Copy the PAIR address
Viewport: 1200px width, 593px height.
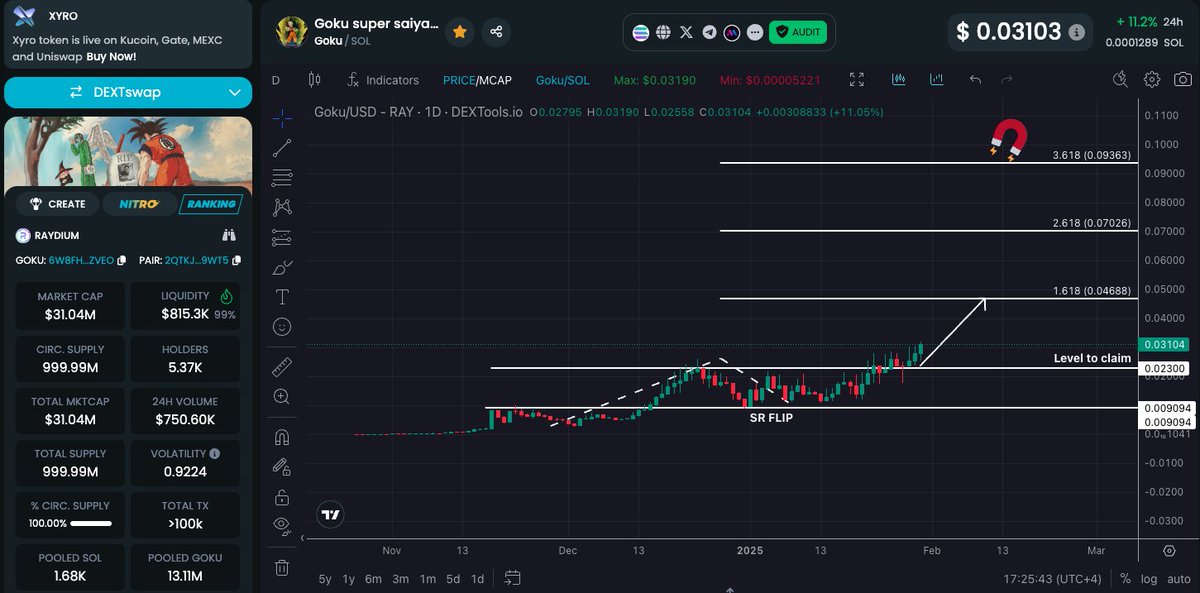[x=236, y=261]
